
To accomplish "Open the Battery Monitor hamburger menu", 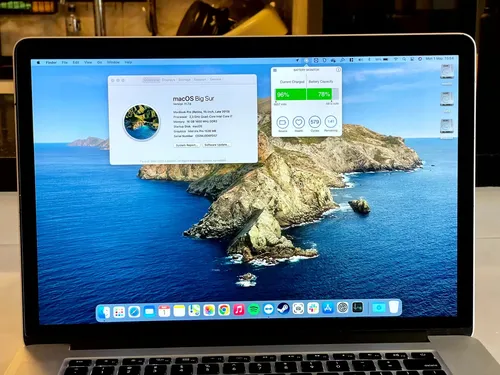I will 275,70.
